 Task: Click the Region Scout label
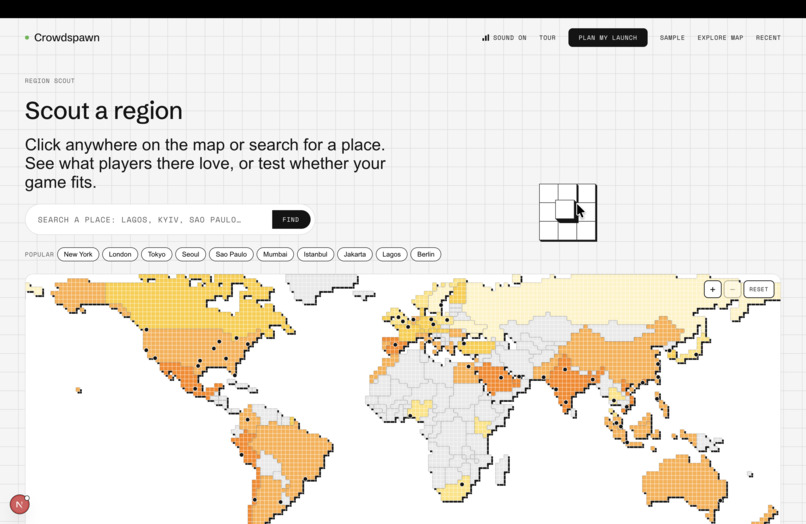49,81
